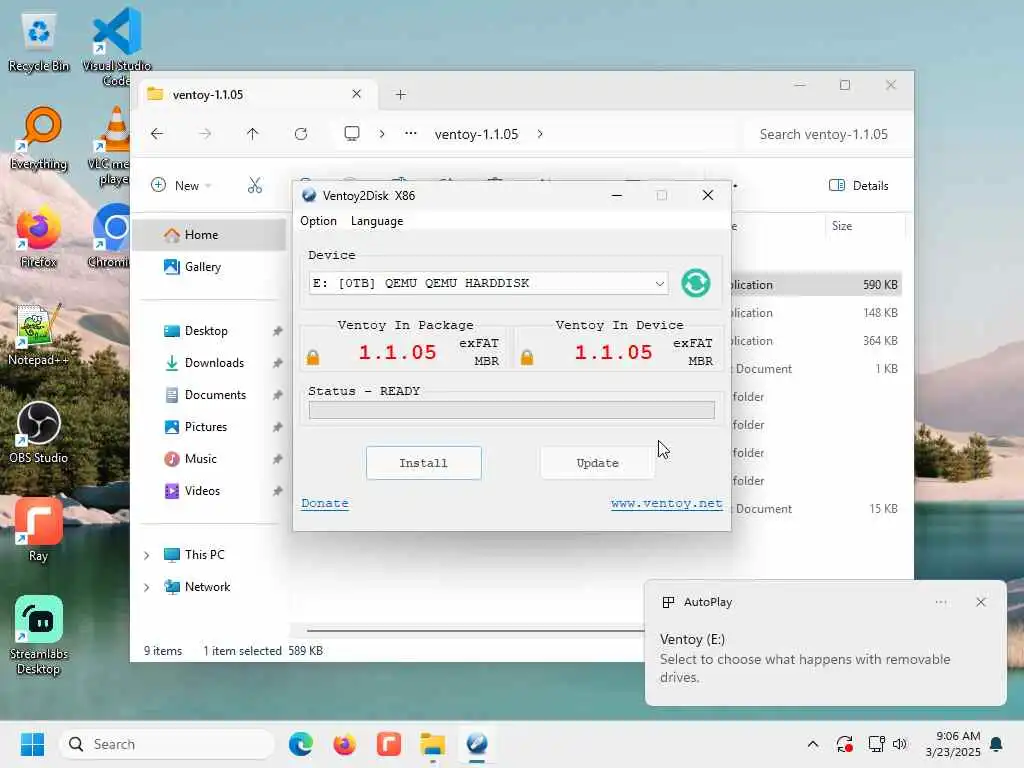
Task: Open Ventoy2Disk from the taskbar
Action: pyautogui.click(x=477, y=744)
